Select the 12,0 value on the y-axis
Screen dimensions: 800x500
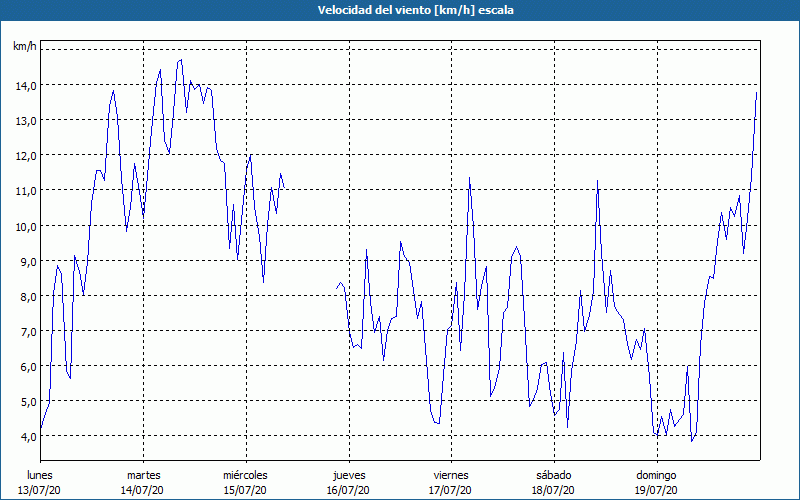(x=25, y=156)
